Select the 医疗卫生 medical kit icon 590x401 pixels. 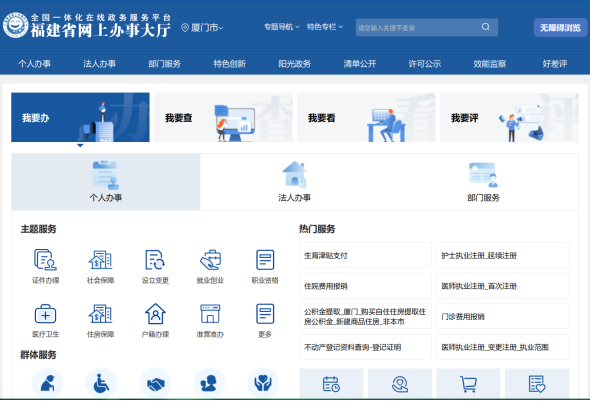coord(45,314)
